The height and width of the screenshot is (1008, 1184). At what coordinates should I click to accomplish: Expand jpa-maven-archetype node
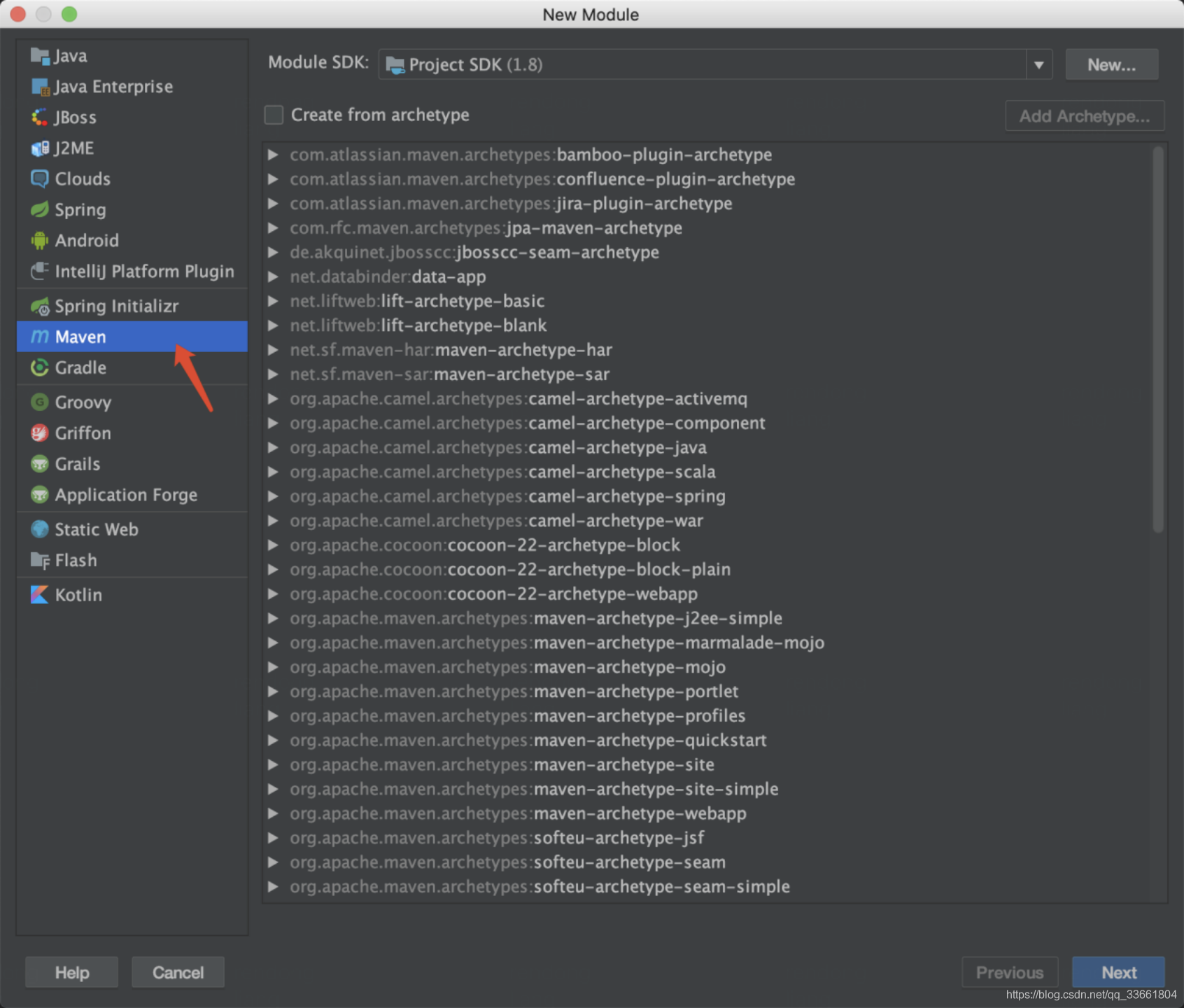click(273, 228)
